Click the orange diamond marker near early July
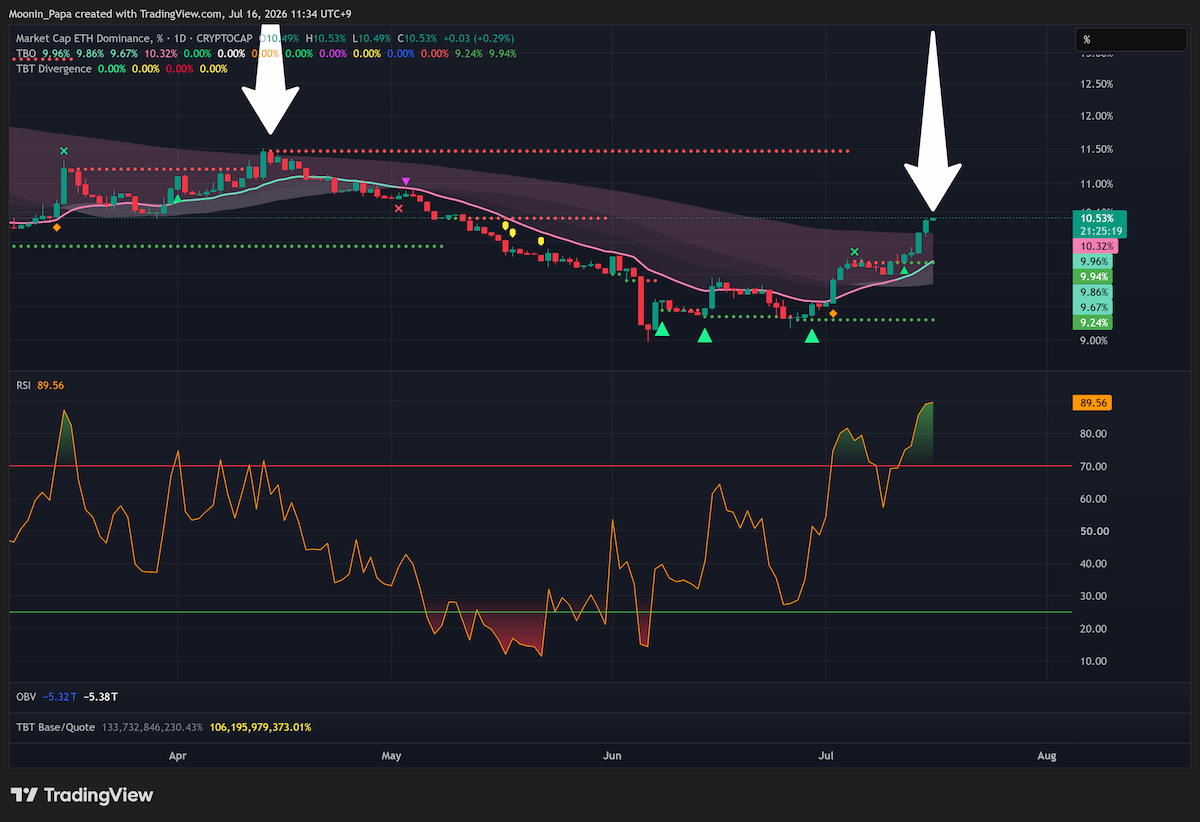Image resolution: width=1200 pixels, height=822 pixels. 834,313
